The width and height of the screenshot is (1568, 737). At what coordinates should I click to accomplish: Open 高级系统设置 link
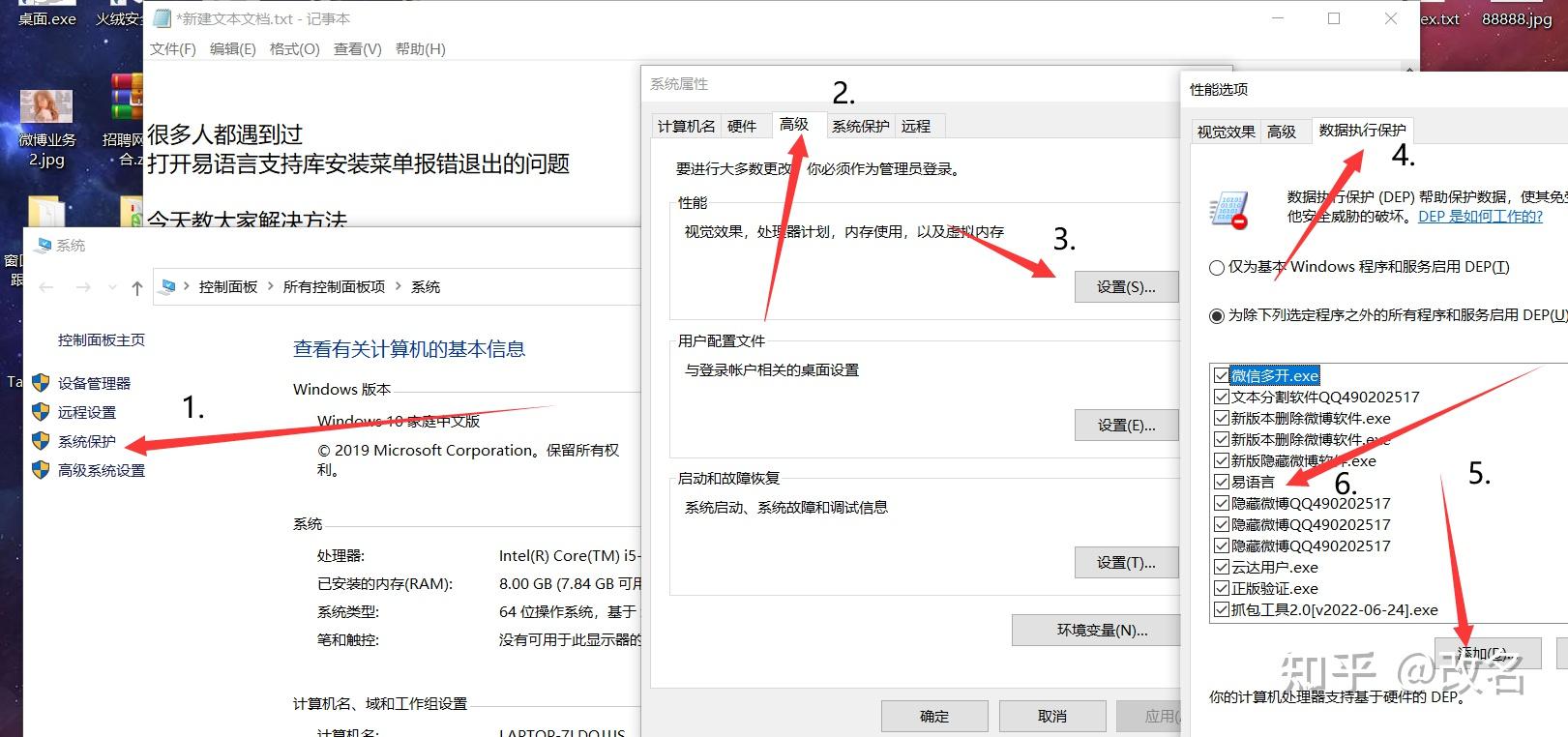[x=102, y=470]
